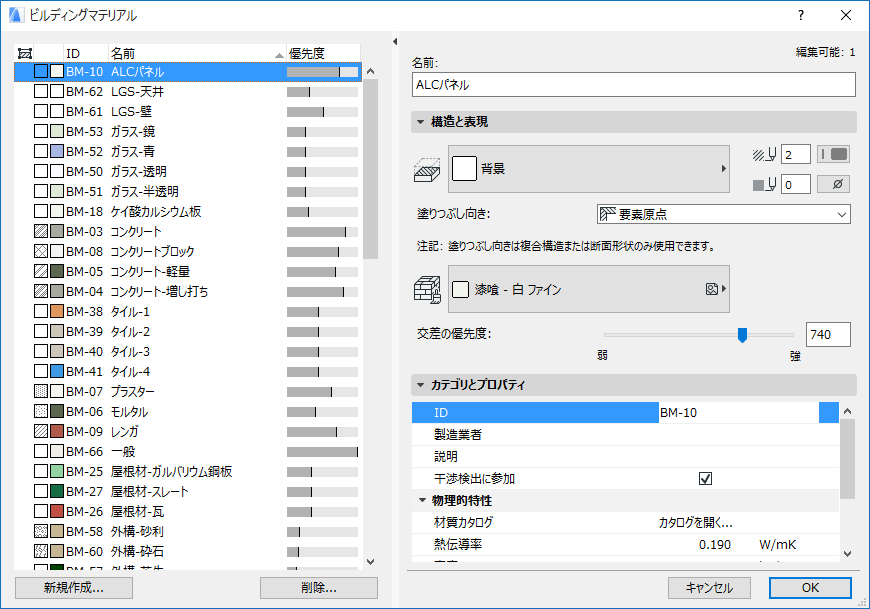Collapse the カテゴリとプロパティ section
This screenshot has width=870, height=609.
(421, 384)
